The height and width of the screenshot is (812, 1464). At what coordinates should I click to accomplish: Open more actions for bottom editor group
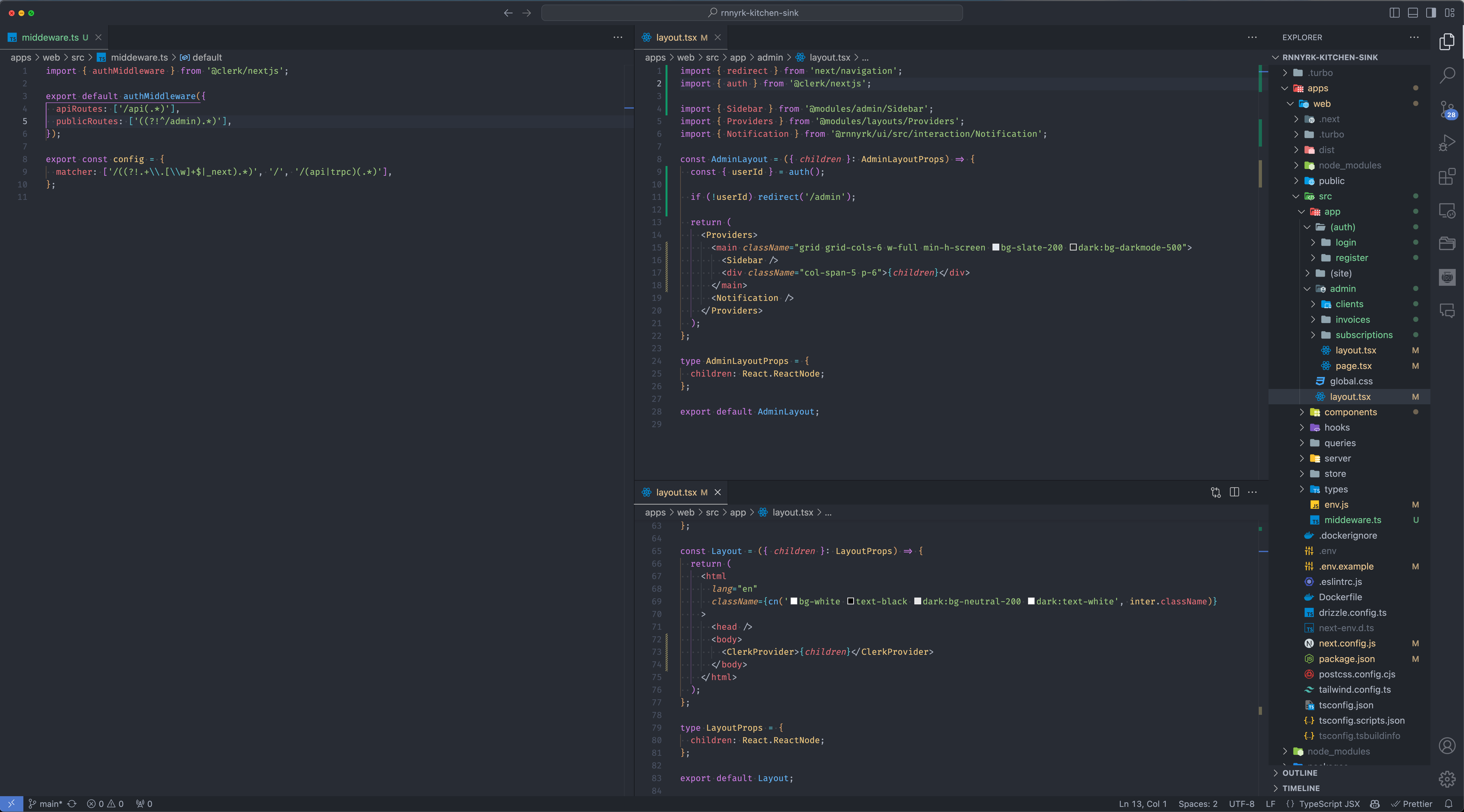point(1252,492)
